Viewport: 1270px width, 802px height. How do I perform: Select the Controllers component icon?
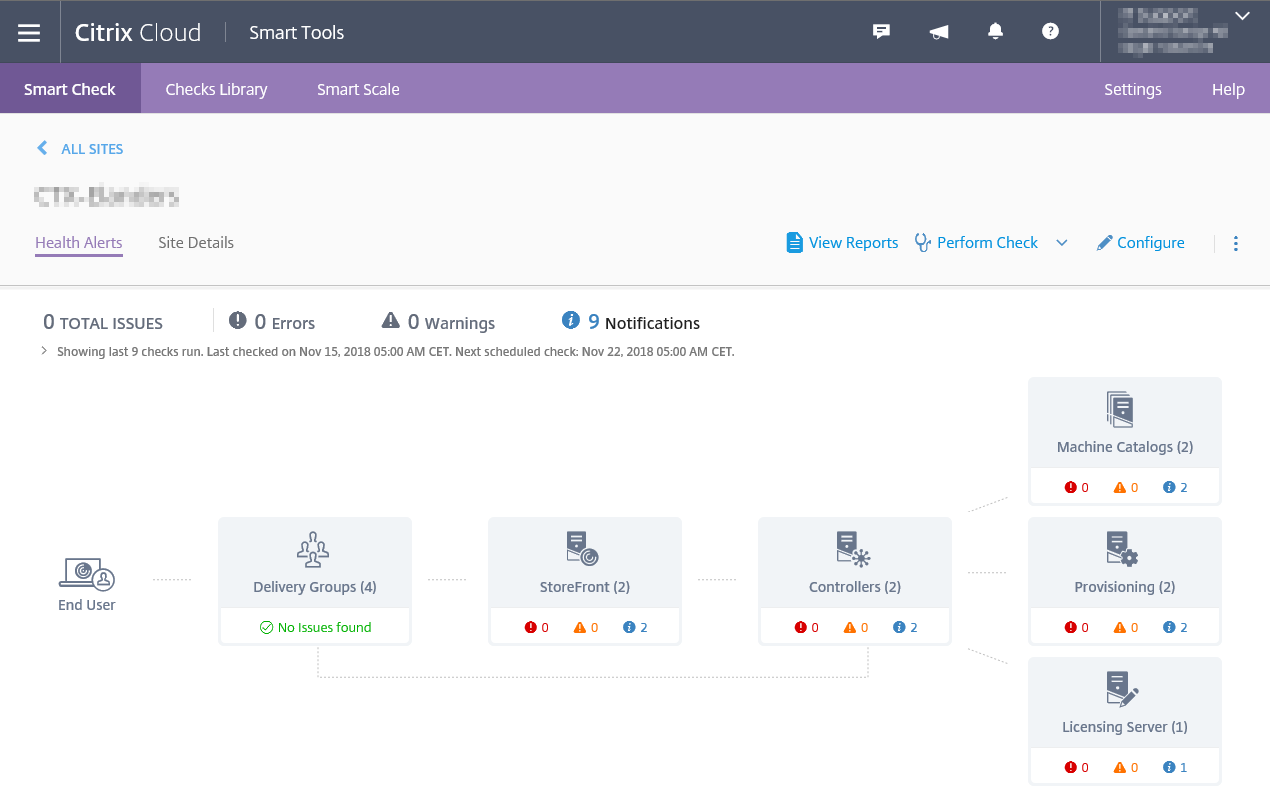853,549
